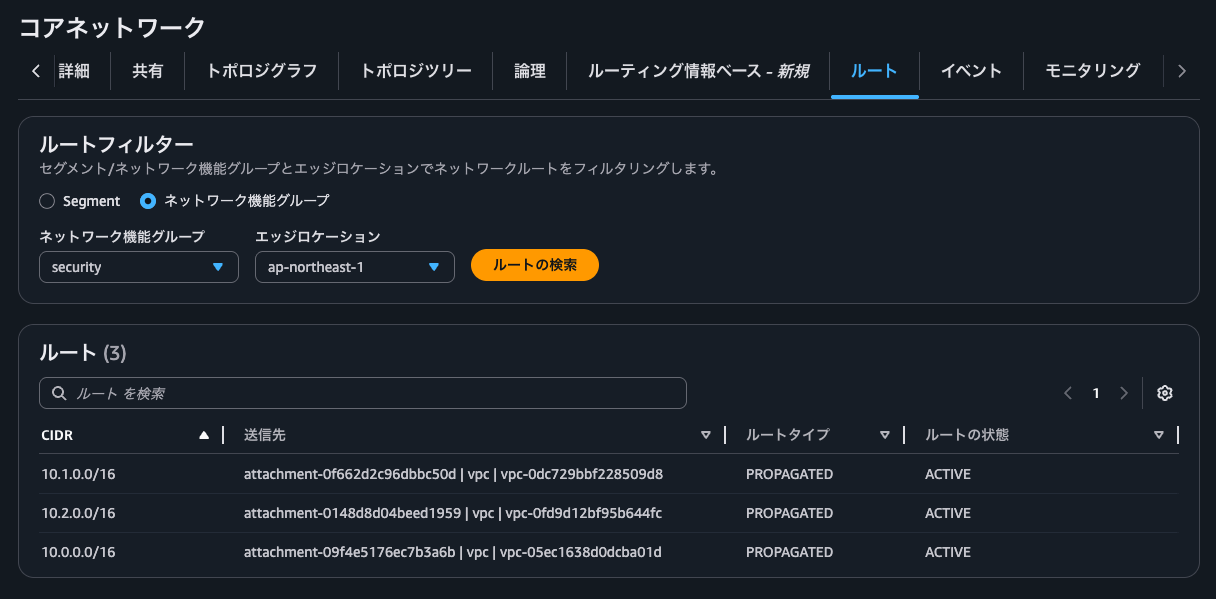Sort routes by CIDR ascending arrow

204,435
